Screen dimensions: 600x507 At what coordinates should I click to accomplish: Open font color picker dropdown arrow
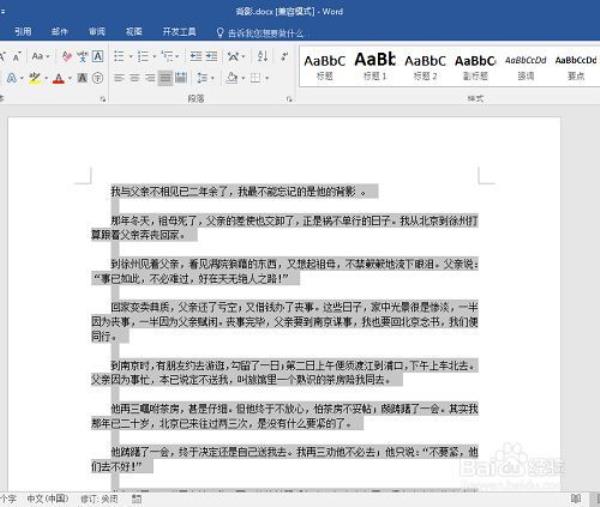[70, 78]
